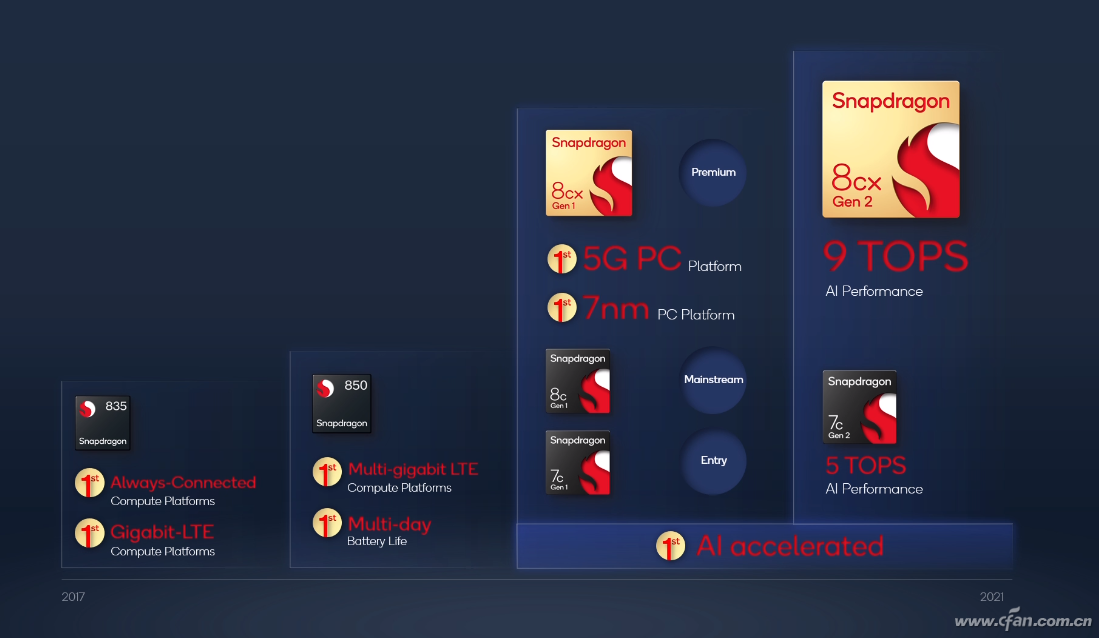The image size is (1099, 638).
Task: Click the 1st badge beside Multi-gigabit LTE
Action: click(327, 472)
